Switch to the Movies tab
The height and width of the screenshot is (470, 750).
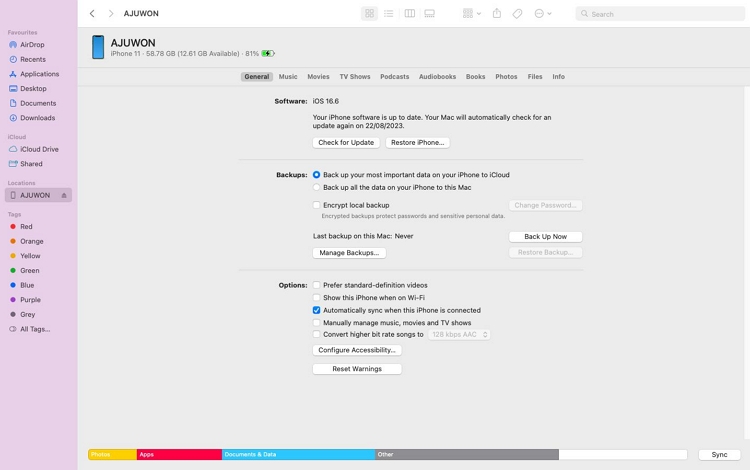point(318,77)
